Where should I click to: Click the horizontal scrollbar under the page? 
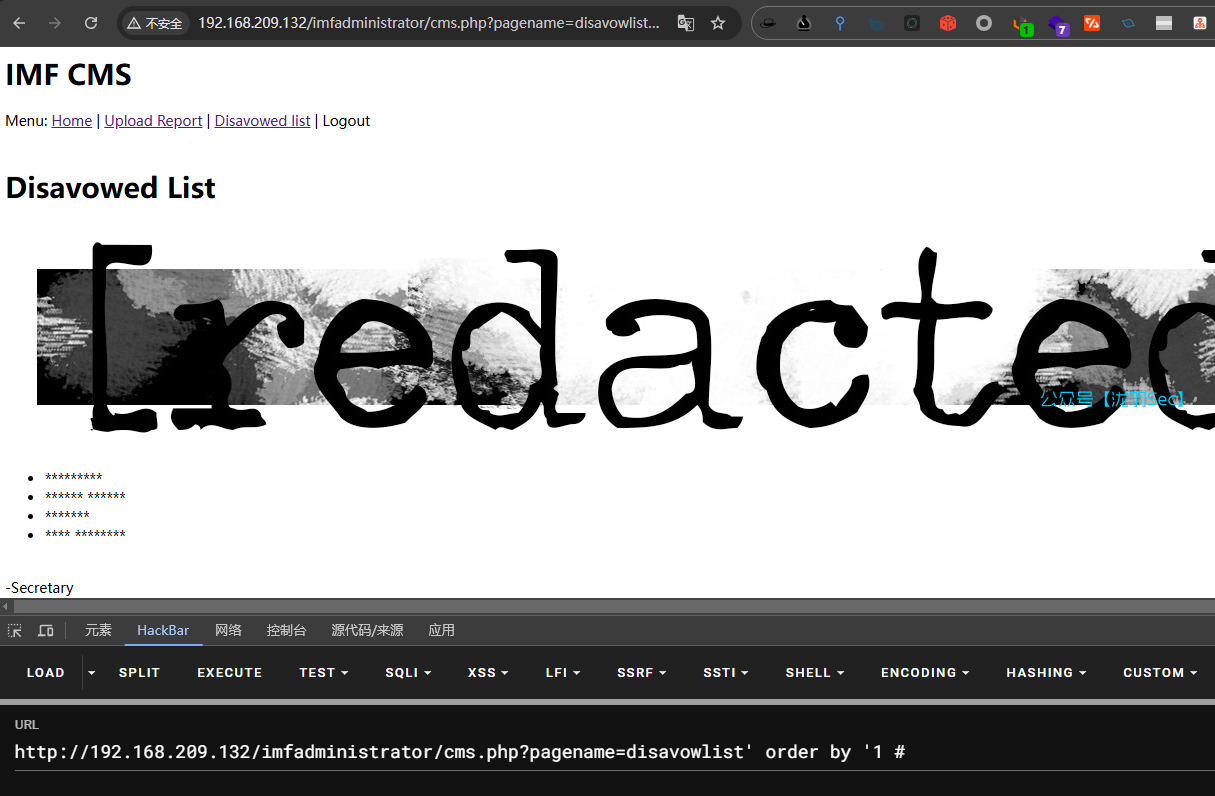(600, 606)
